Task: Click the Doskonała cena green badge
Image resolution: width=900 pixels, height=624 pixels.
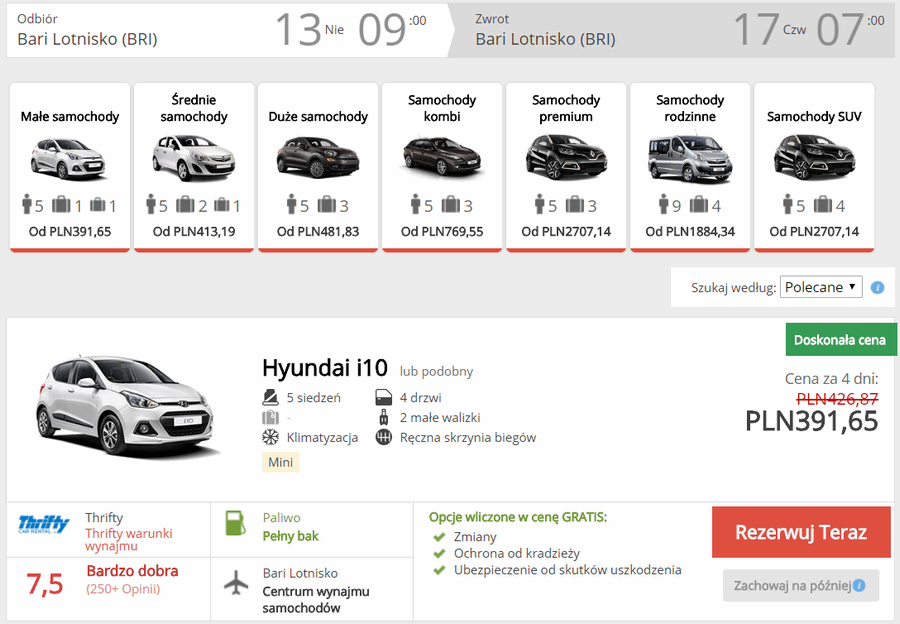Action: coord(840,340)
